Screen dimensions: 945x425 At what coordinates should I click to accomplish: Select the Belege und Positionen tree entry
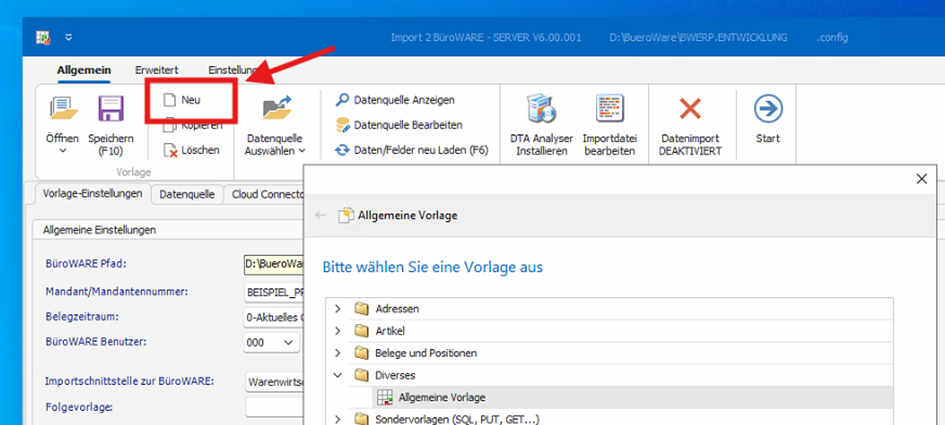425,353
